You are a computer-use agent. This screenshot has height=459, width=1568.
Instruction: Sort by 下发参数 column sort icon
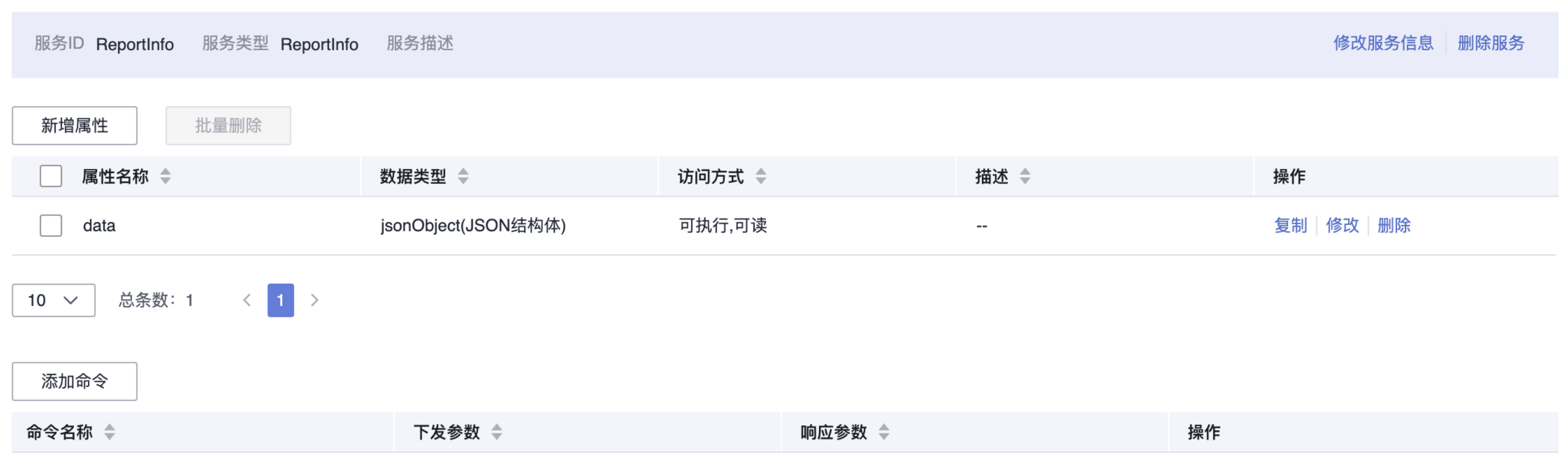click(497, 432)
